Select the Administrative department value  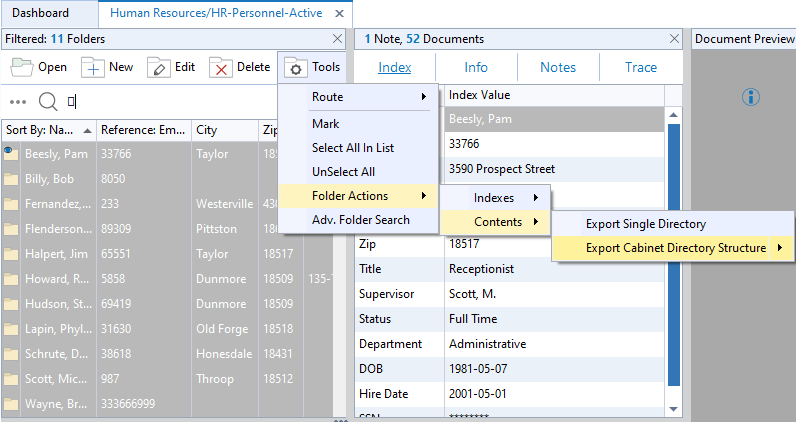[487, 344]
